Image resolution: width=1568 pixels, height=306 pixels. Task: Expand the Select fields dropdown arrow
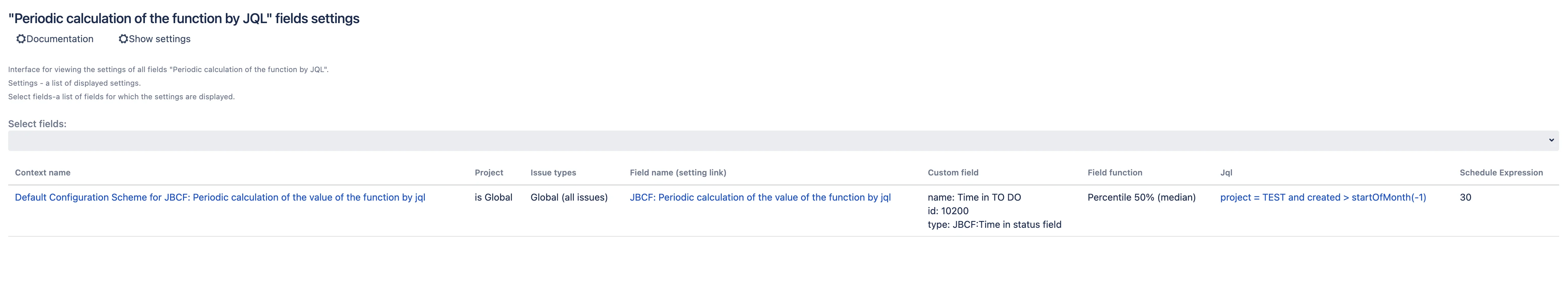point(1551,140)
